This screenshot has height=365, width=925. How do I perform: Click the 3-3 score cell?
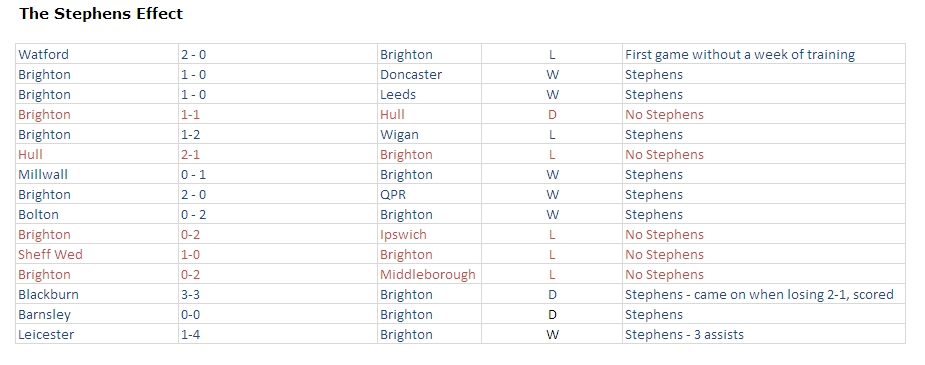point(278,295)
